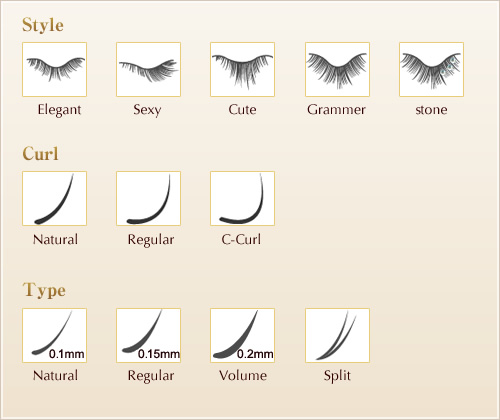Click the C-Curl label text
500x420 pixels.
241,239
